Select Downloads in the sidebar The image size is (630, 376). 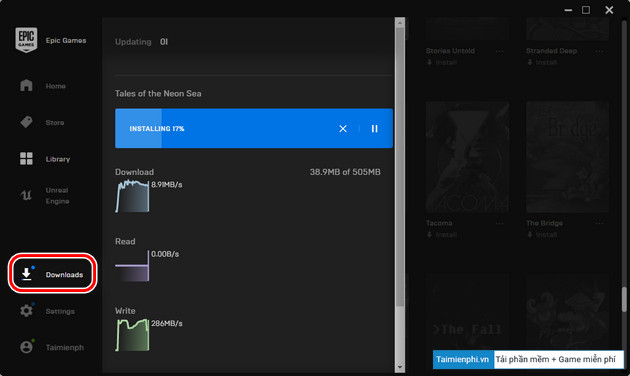[x=64, y=275]
